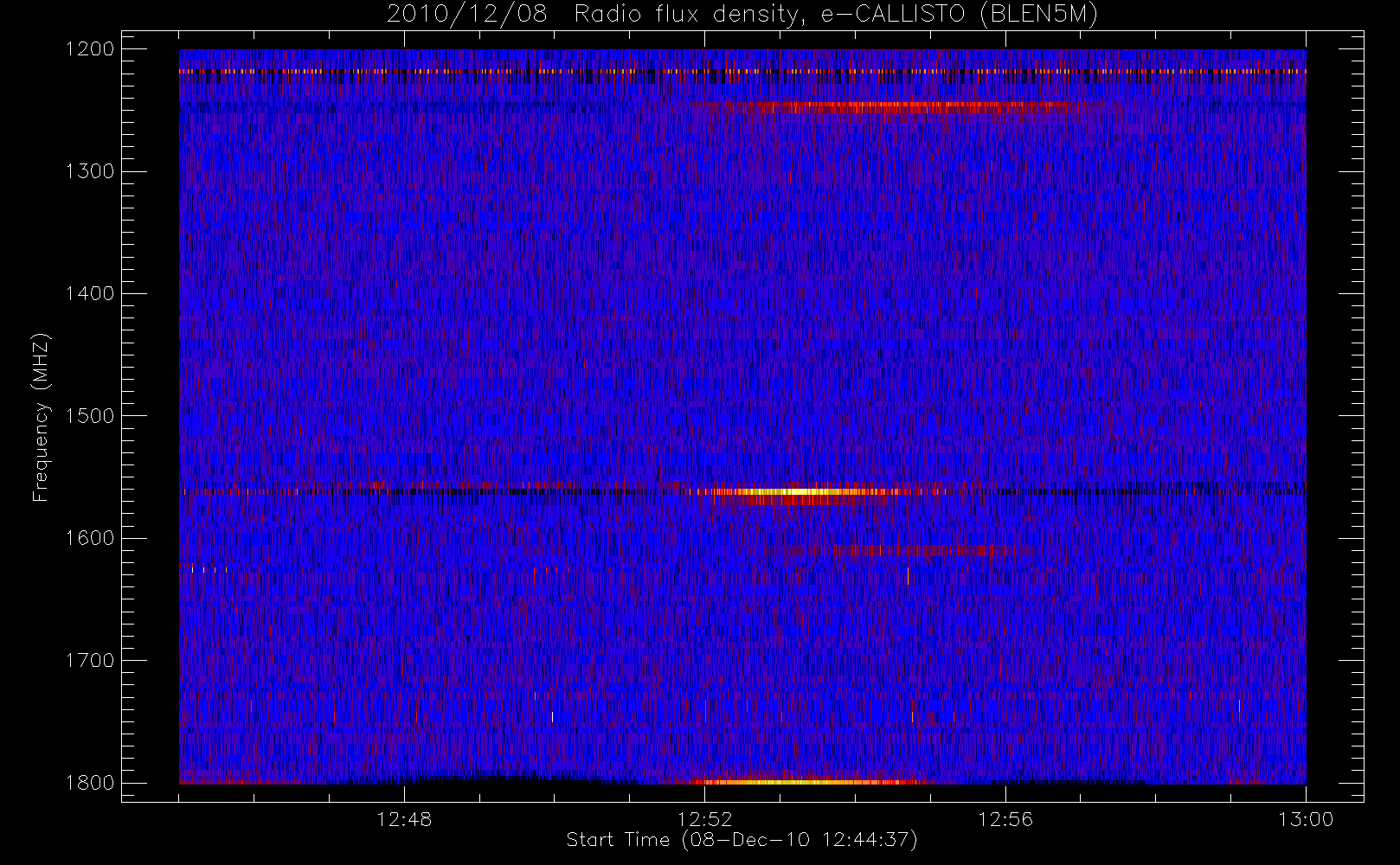Image resolution: width=1400 pixels, height=865 pixels.
Task: Click the "1700" frequency axis label
Action: (90, 660)
